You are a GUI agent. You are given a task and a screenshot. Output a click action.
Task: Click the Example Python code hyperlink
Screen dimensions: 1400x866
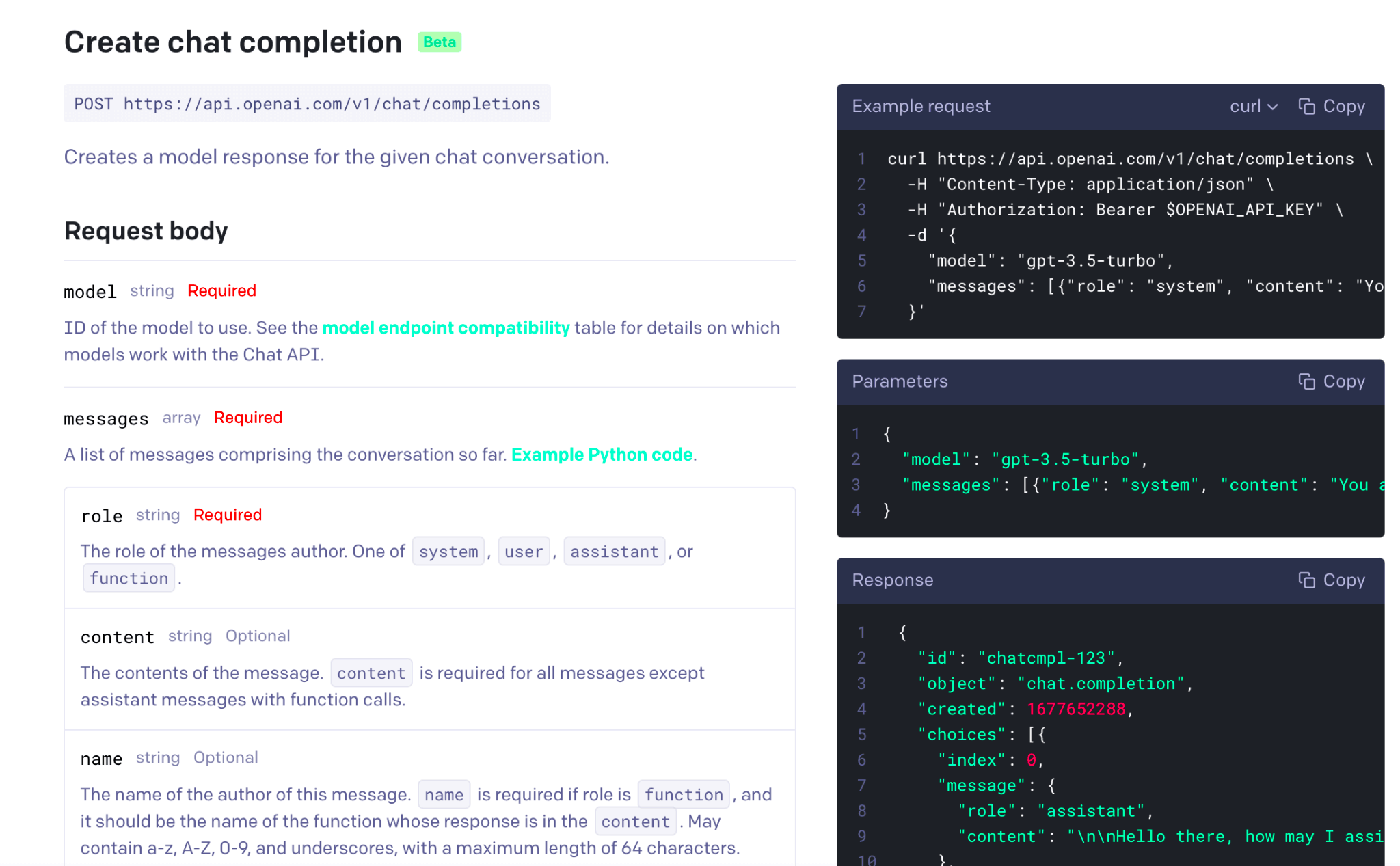pyautogui.click(x=600, y=453)
